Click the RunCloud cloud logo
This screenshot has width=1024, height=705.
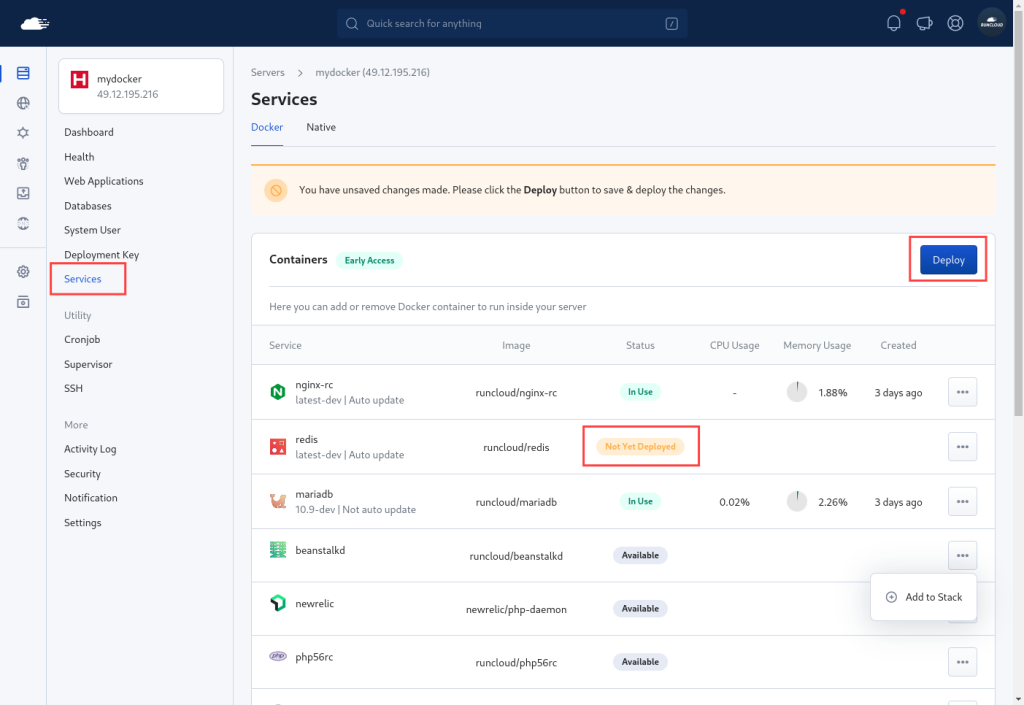coord(35,24)
